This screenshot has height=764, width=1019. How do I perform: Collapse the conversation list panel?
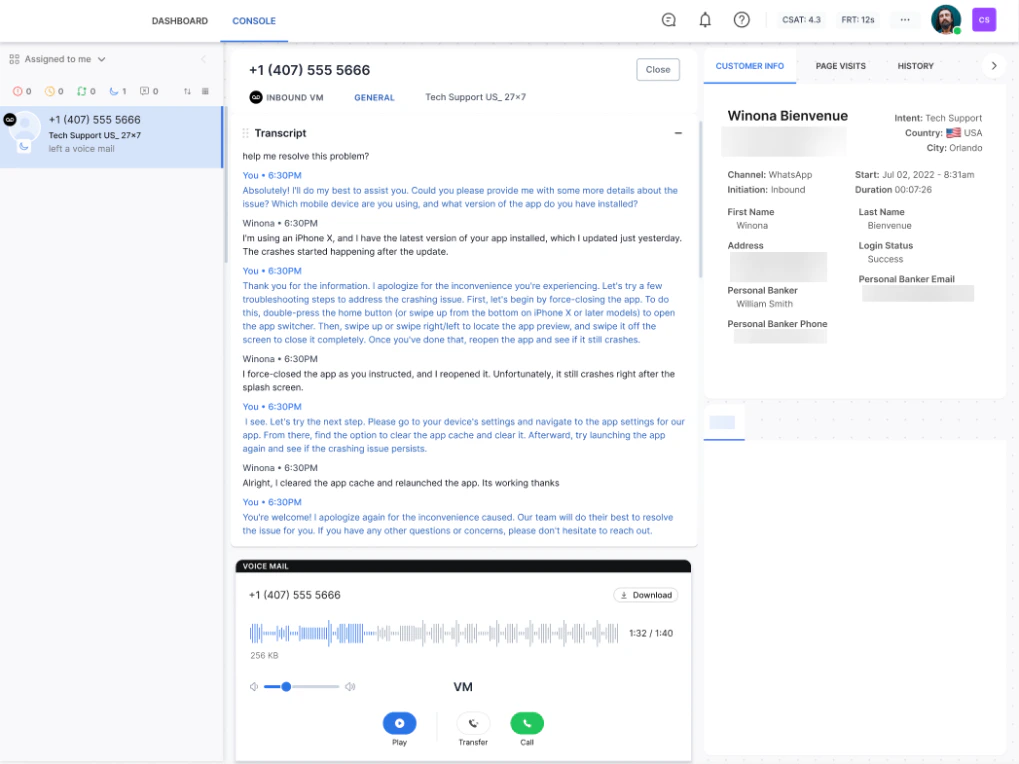[x=203, y=59]
